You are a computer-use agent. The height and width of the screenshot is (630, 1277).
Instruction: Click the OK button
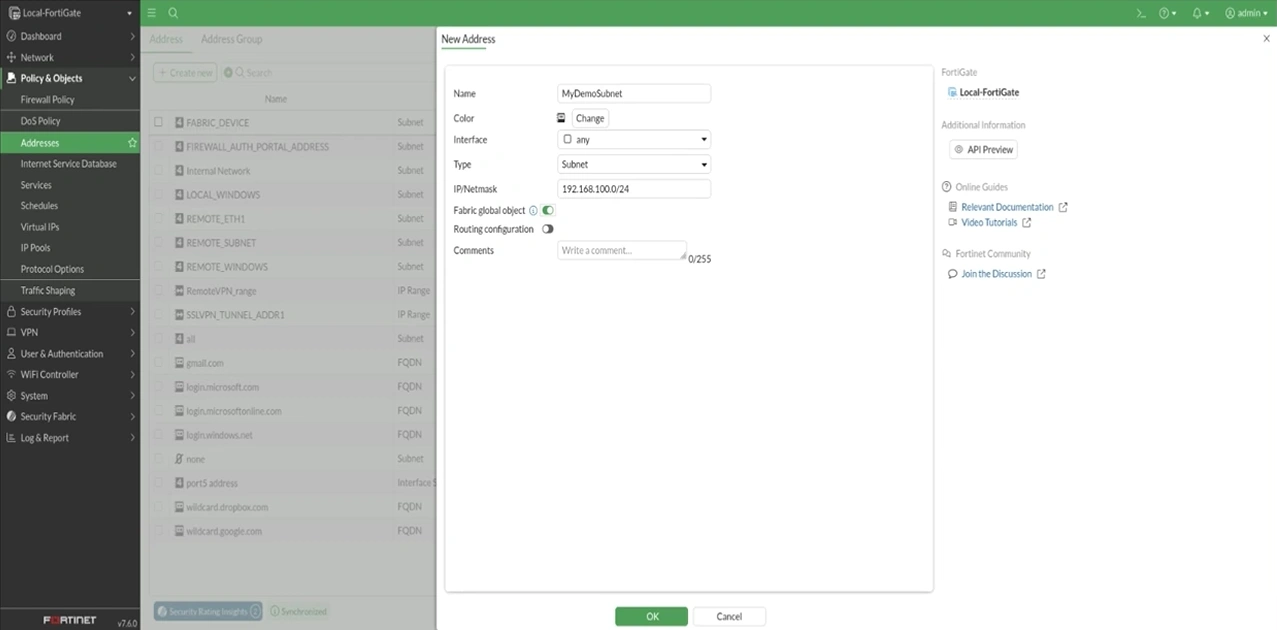click(652, 616)
